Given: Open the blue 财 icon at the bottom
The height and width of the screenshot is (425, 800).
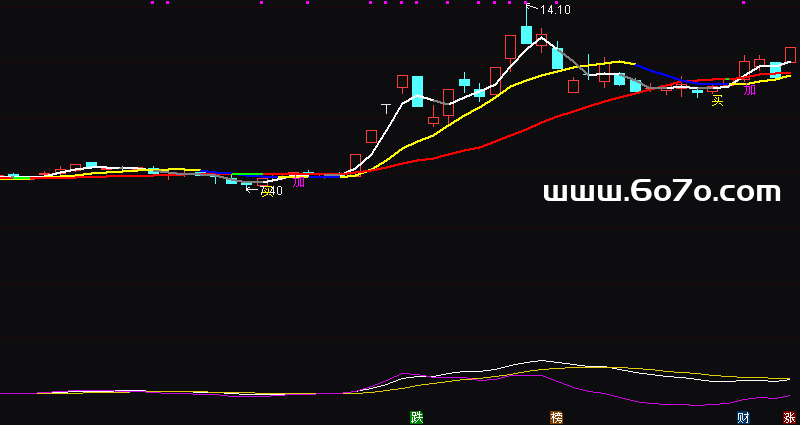Looking at the screenshot, I should coord(743,417).
